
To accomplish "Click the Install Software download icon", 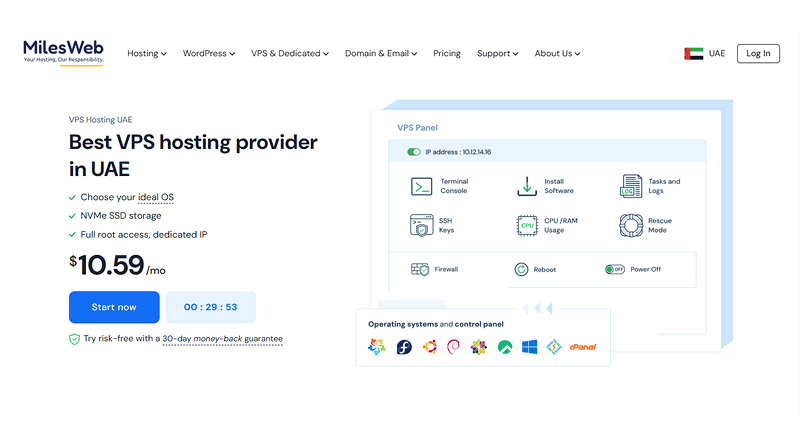I will pyautogui.click(x=527, y=186).
